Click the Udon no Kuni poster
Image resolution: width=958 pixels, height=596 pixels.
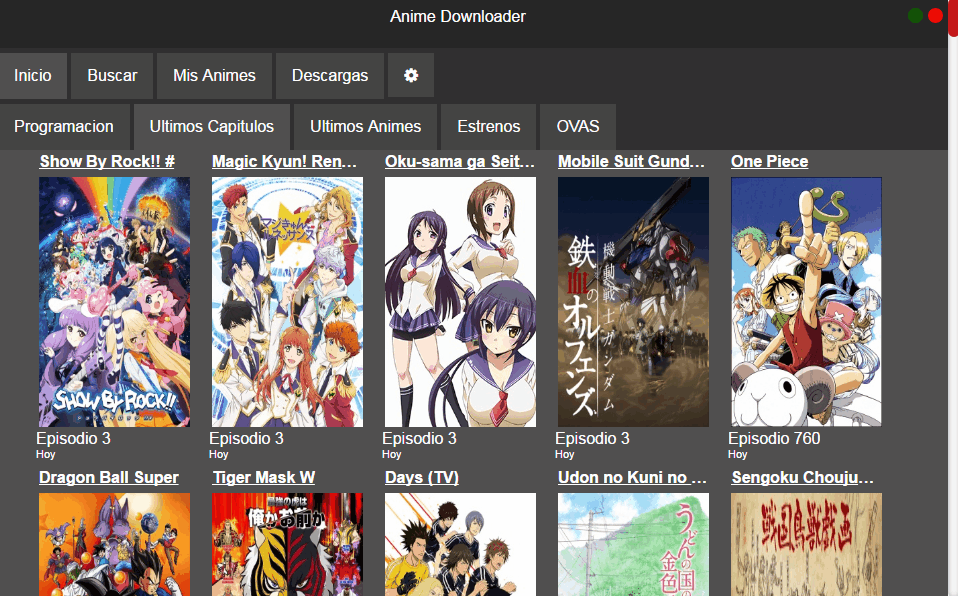tap(633, 545)
